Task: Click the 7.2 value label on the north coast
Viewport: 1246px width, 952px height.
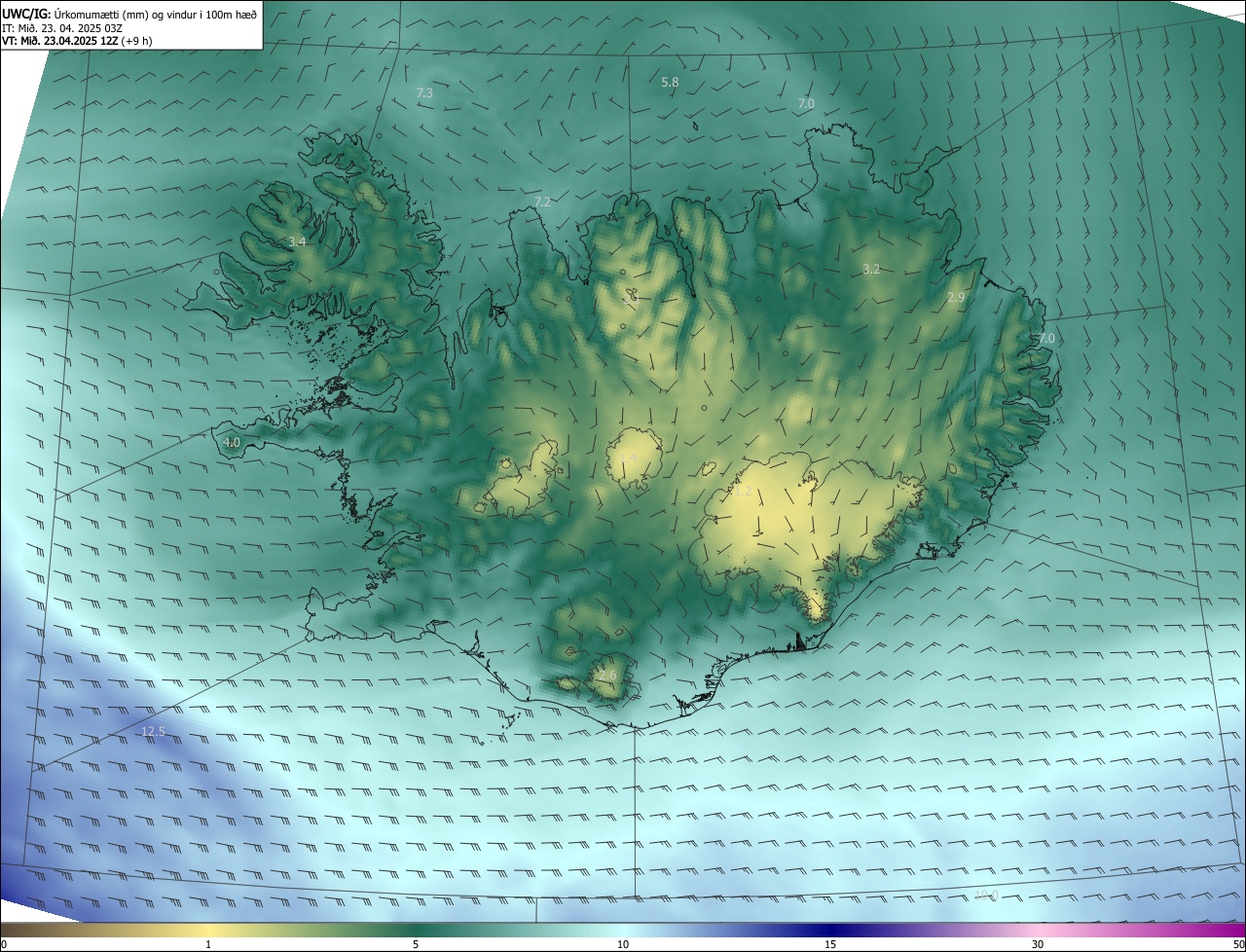Action: (x=542, y=201)
